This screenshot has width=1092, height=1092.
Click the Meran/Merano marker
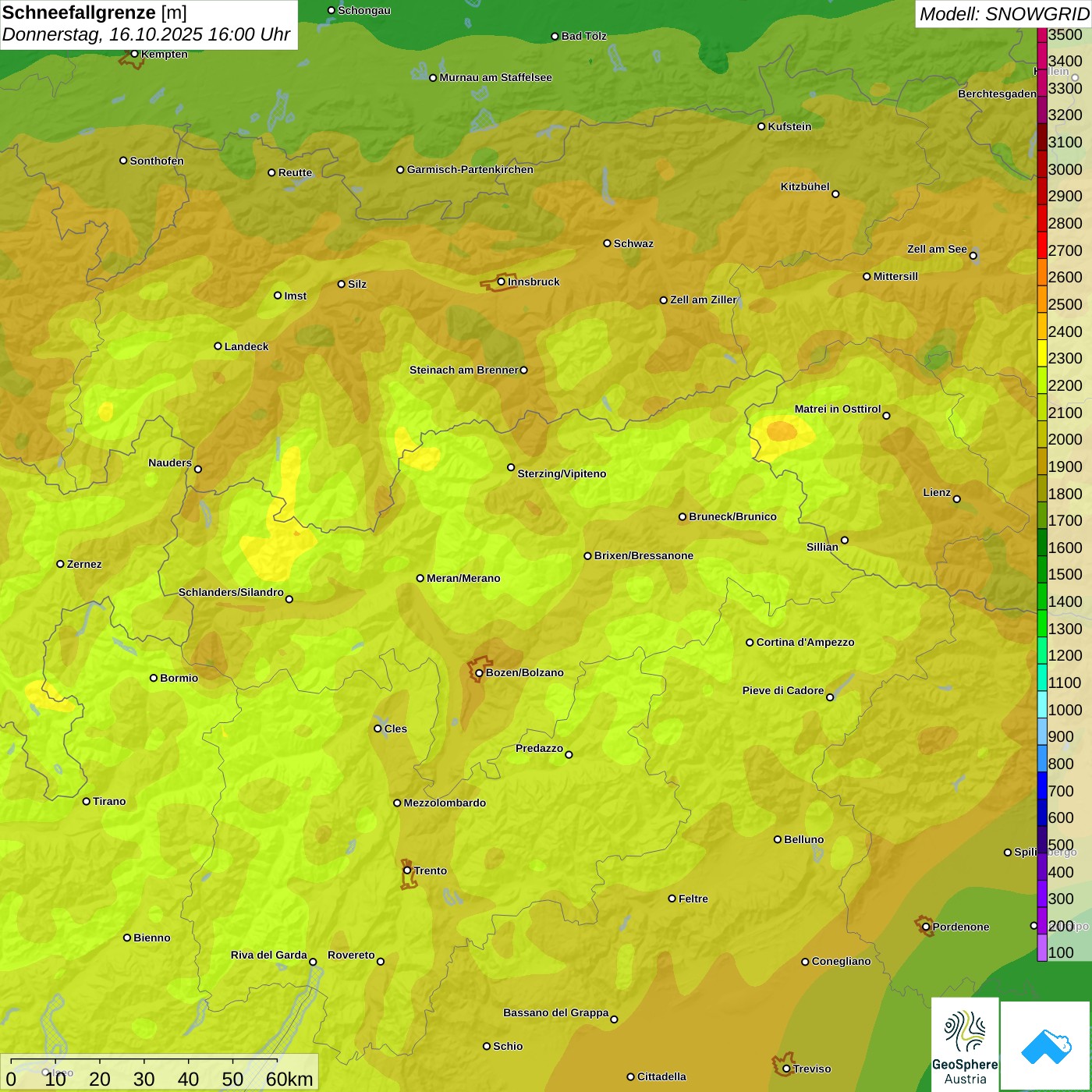tap(420, 578)
